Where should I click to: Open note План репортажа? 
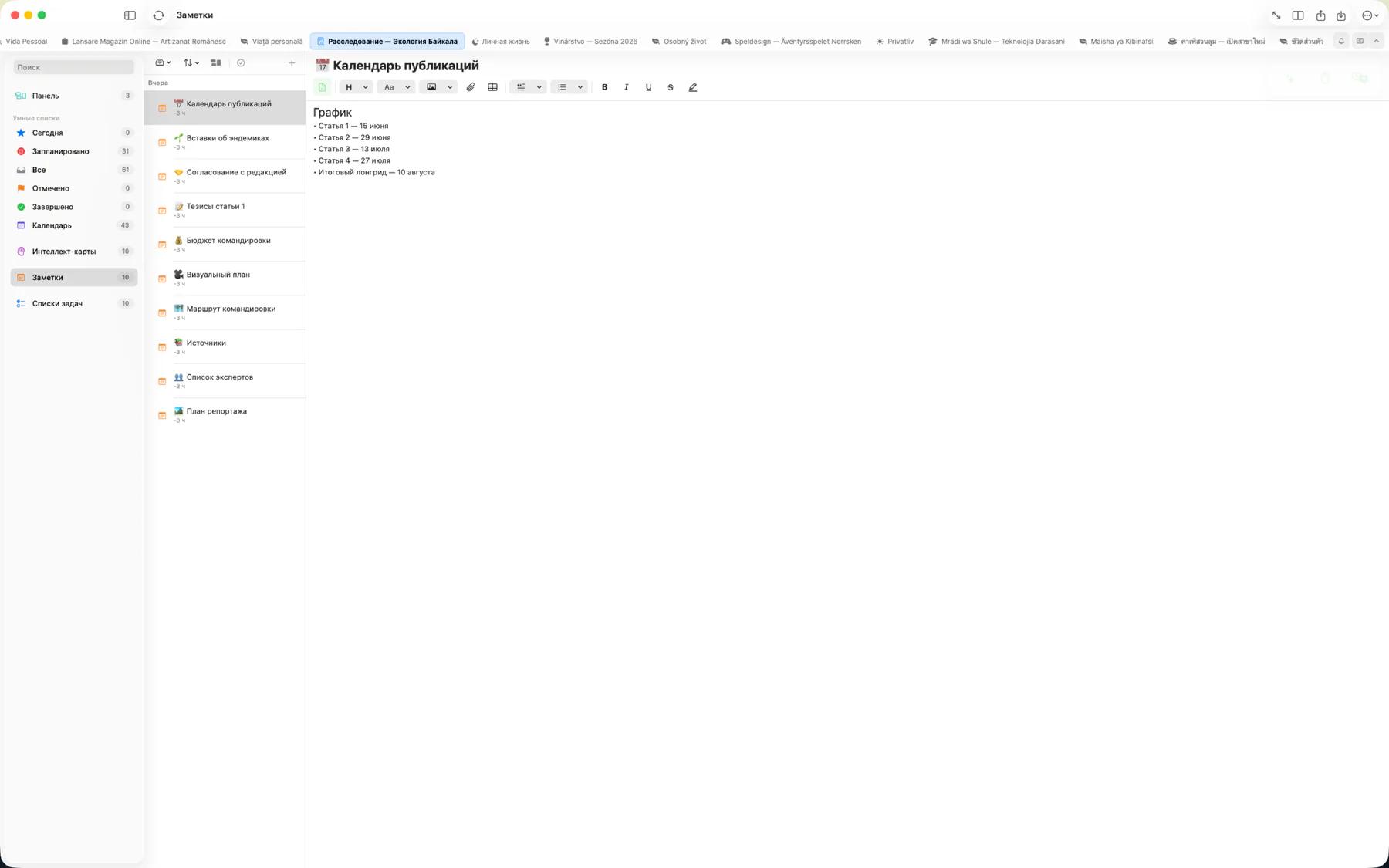[x=225, y=415]
